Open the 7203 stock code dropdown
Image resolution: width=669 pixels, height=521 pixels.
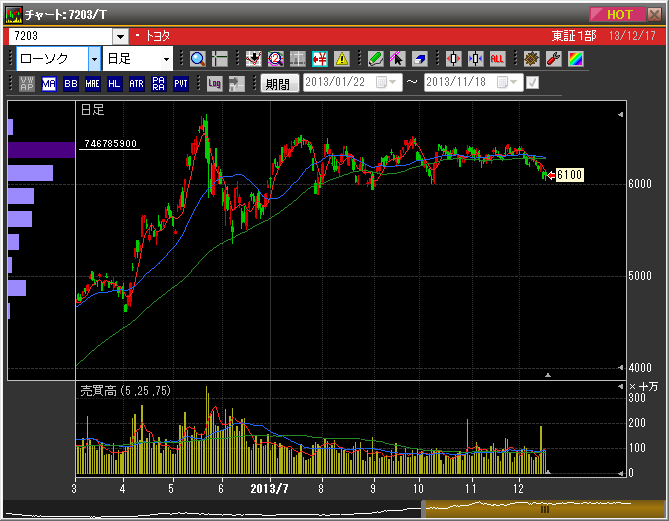tap(119, 36)
